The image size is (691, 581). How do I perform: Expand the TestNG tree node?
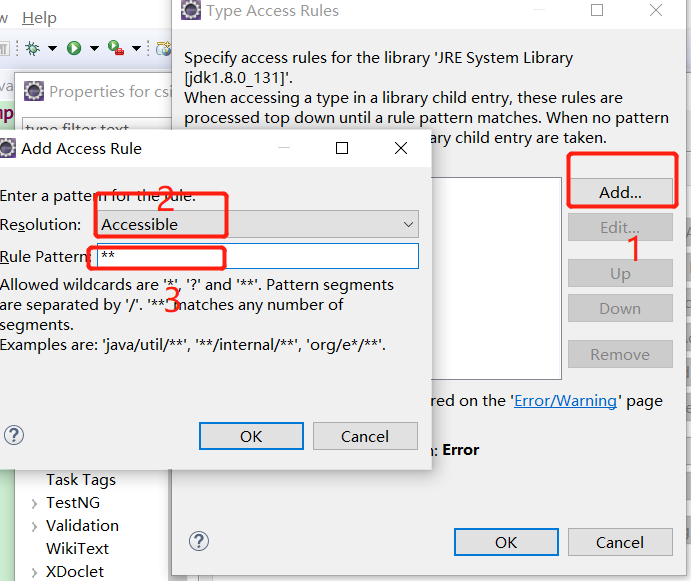click(34, 503)
